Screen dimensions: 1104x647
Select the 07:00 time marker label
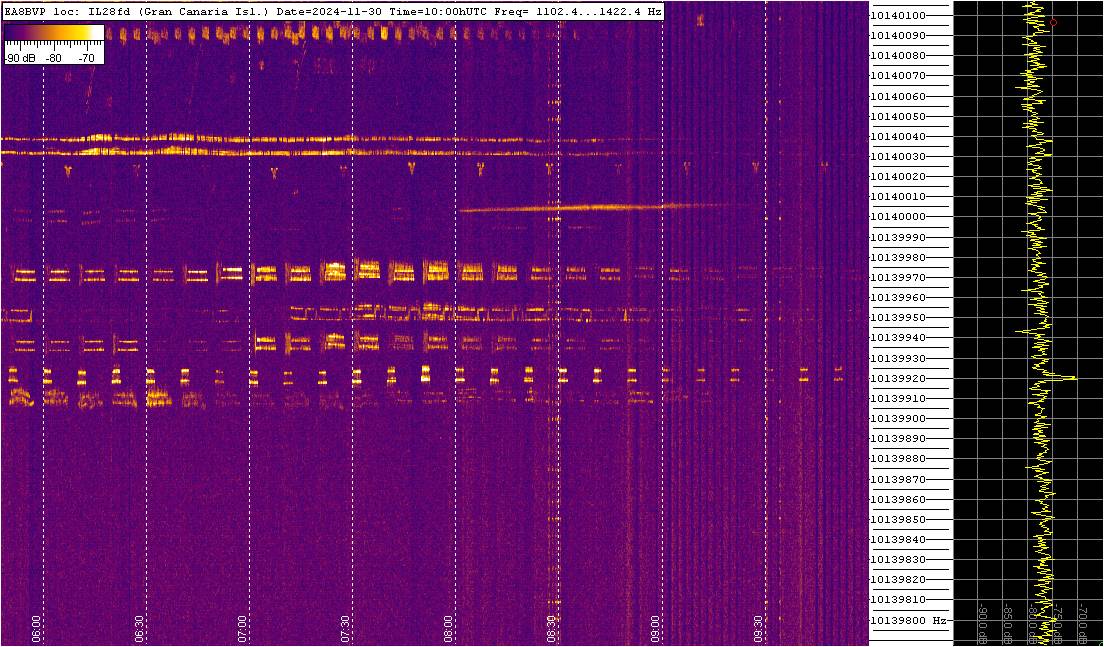[x=242, y=629]
